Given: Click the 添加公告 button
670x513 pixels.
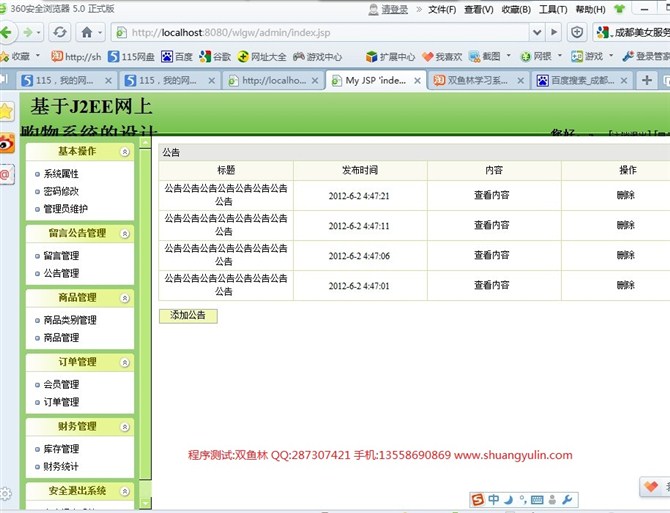Looking at the screenshot, I should click(x=187, y=316).
